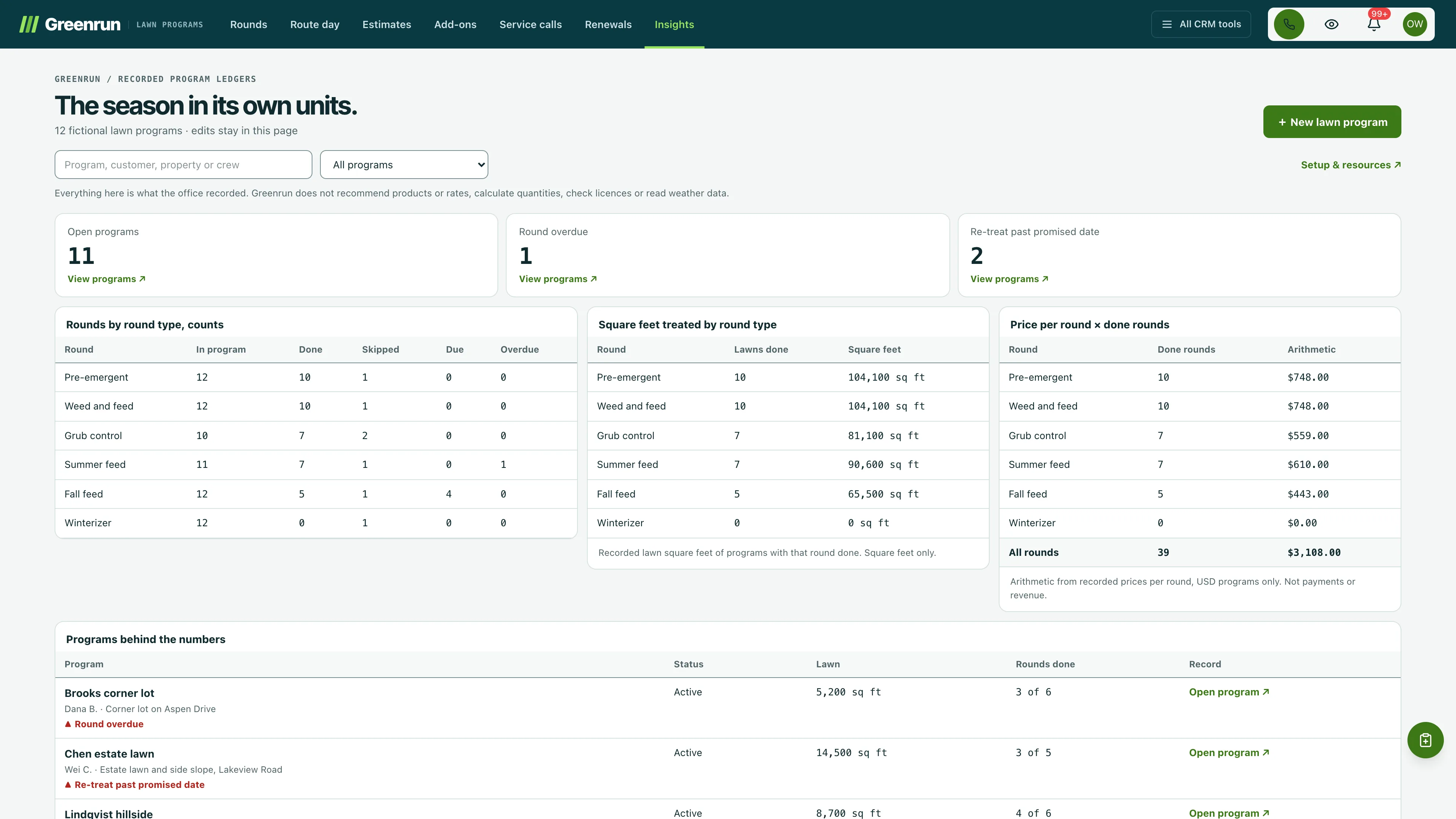
Task: Expand the All programs filter dropdown
Action: click(x=403, y=165)
